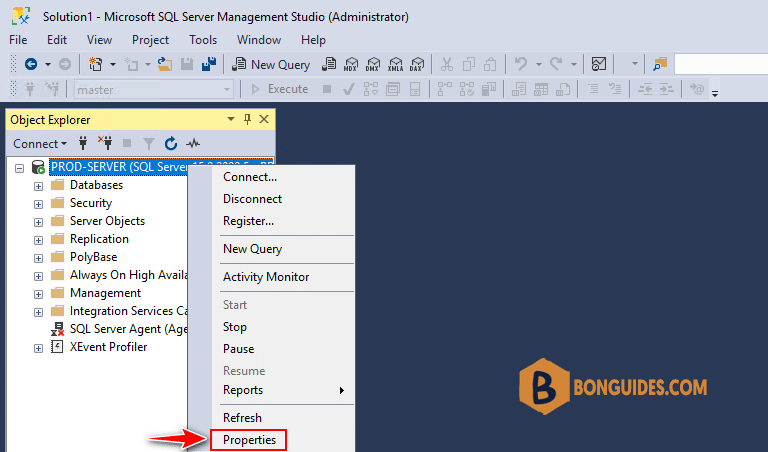Click the DMX query icon in toolbar
The image size is (768, 452).
[x=373, y=64]
